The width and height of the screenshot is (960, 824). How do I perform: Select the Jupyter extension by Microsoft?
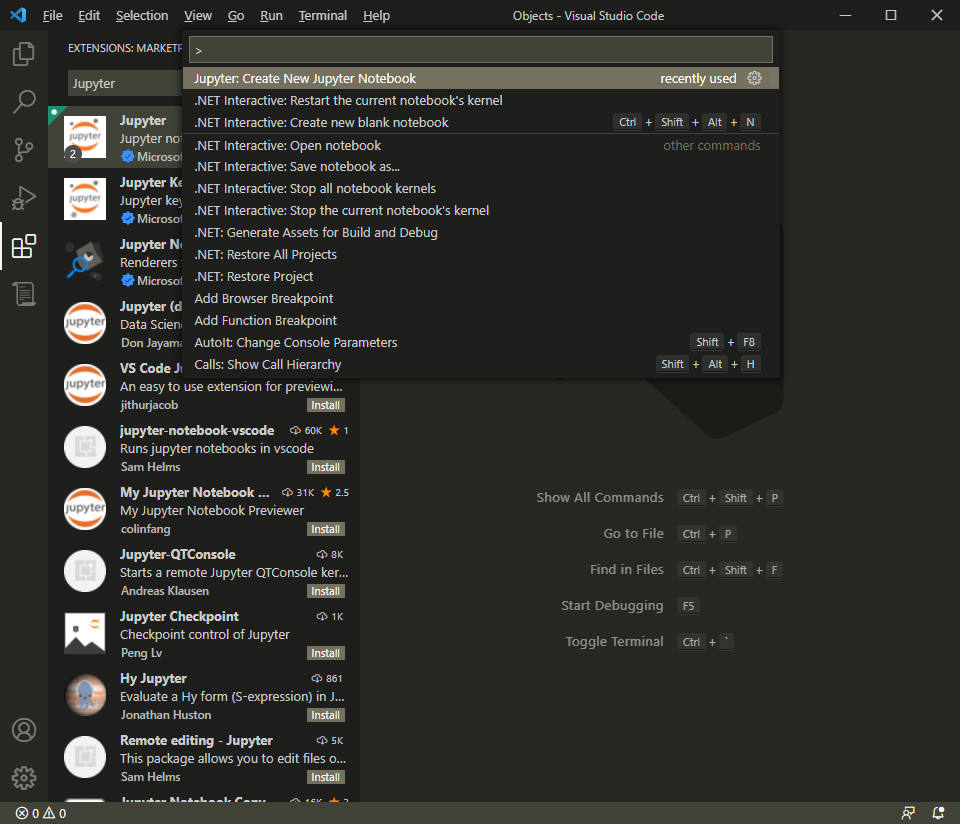point(115,137)
